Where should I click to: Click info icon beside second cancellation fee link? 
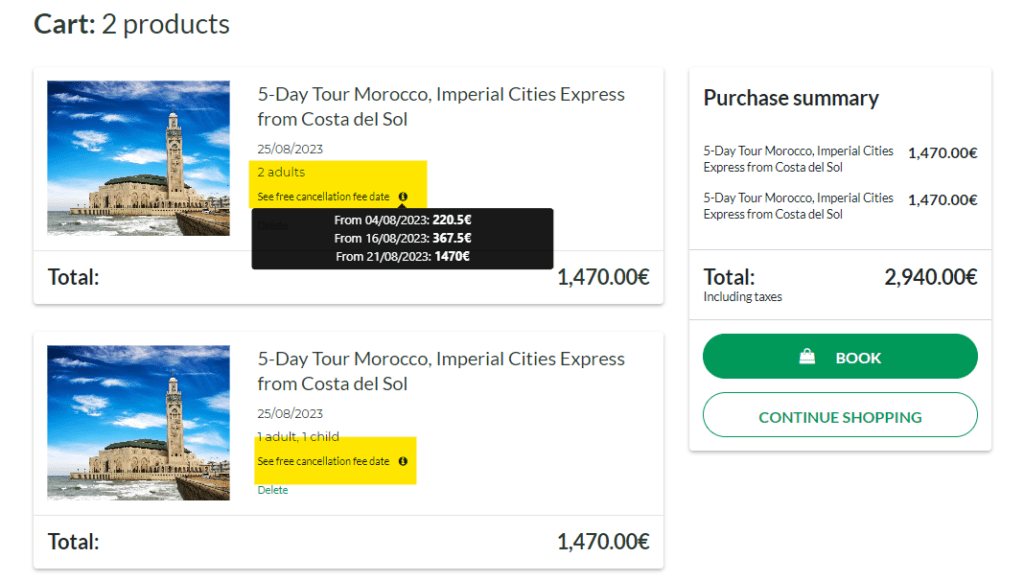pyautogui.click(x=403, y=461)
